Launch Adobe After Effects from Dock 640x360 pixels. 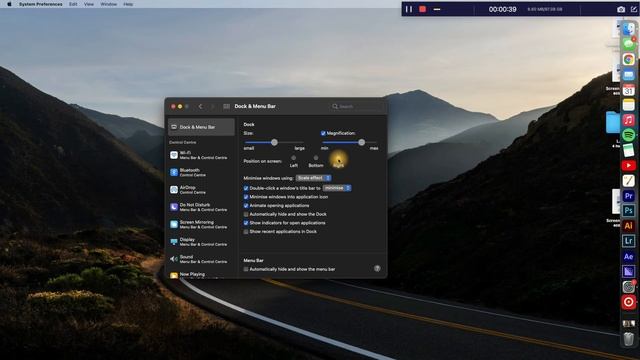point(629,256)
